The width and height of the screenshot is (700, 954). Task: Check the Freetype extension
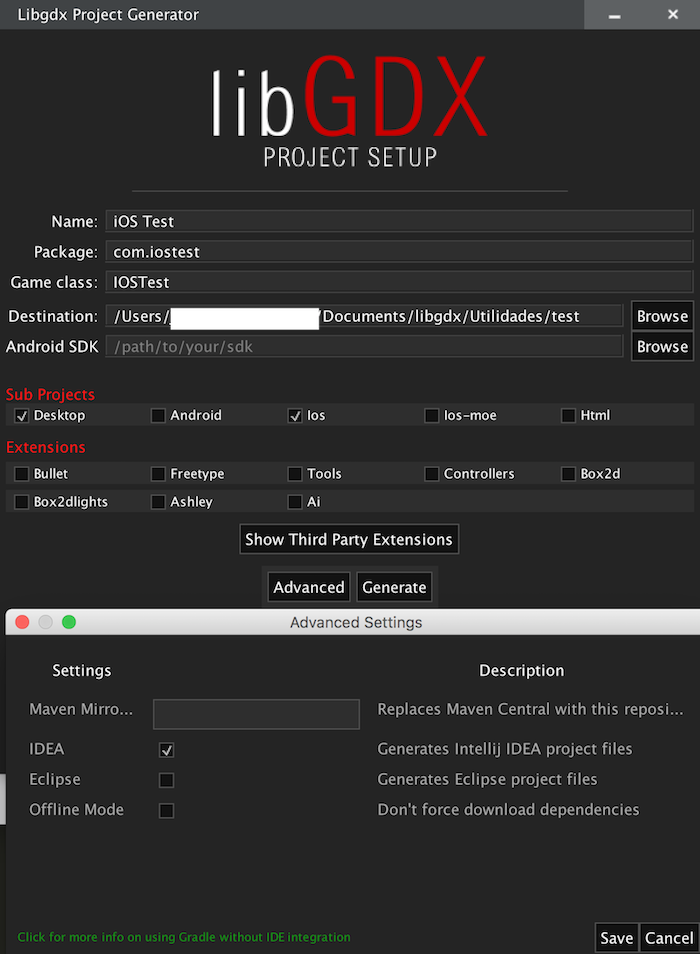click(158, 474)
